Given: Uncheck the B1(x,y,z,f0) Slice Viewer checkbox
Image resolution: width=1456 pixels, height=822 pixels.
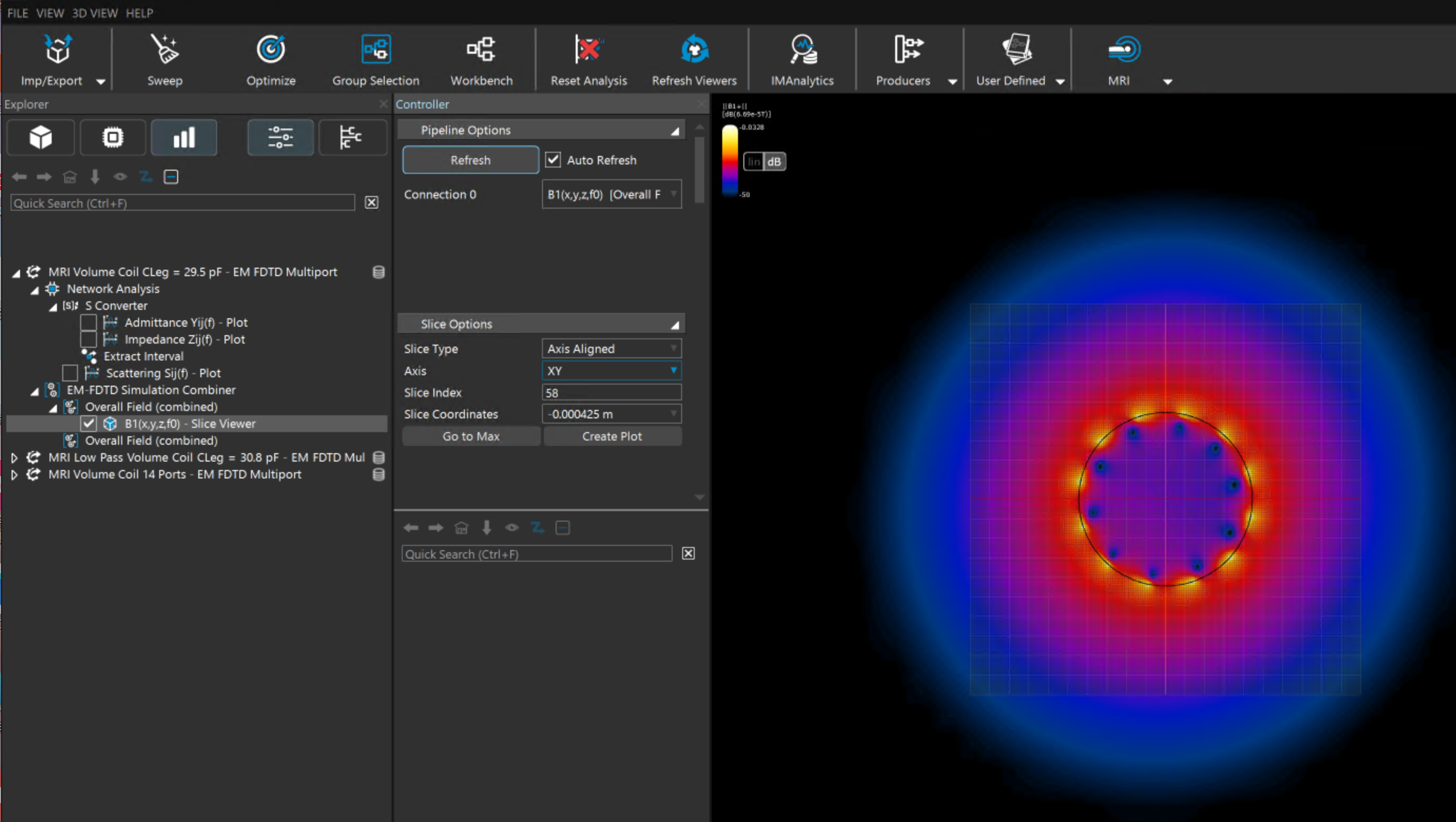Looking at the screenshot, I should [x=88, y=424].
